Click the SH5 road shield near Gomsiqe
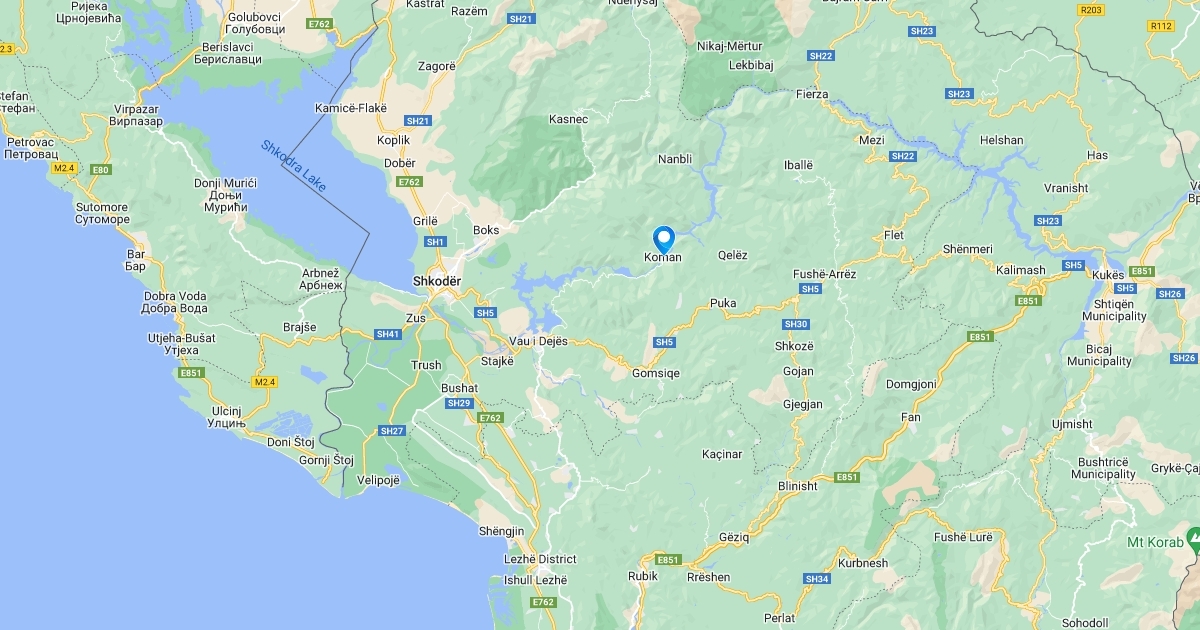Image resolution: width=1200 pixels, height=630 pixels. (x=664, y=342)
